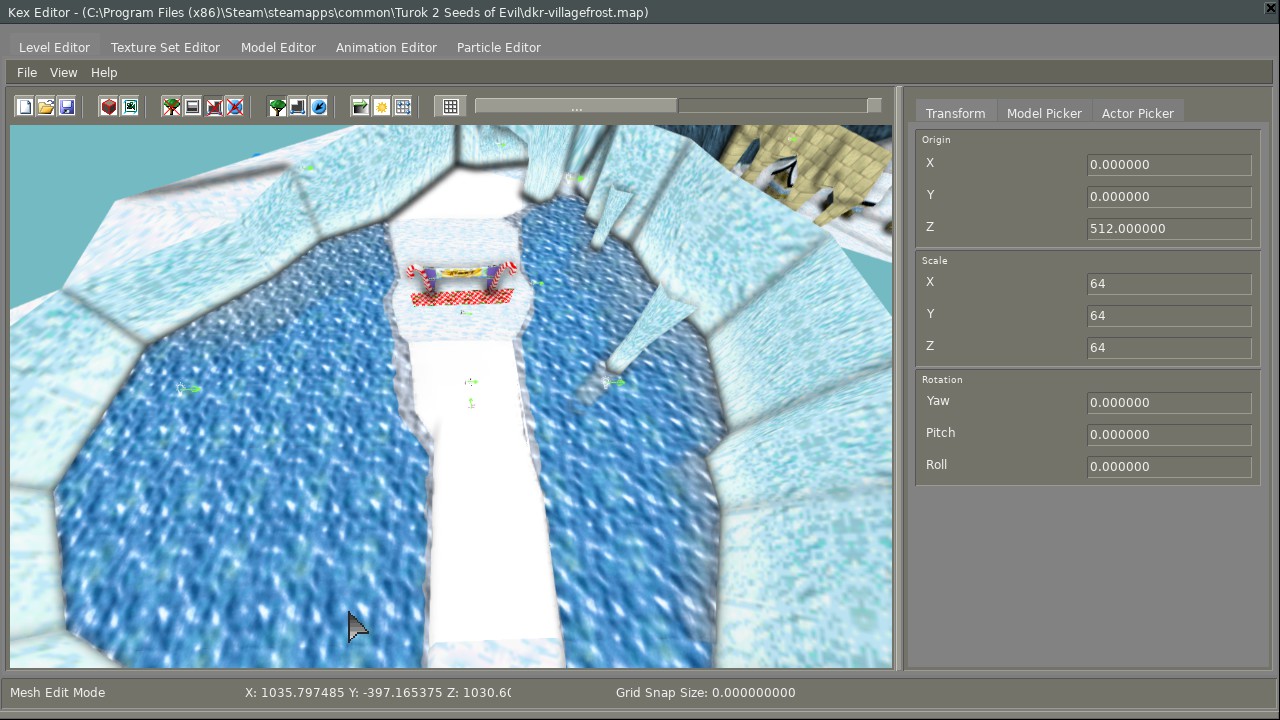Click the green arrow export icon

point(361,107)
